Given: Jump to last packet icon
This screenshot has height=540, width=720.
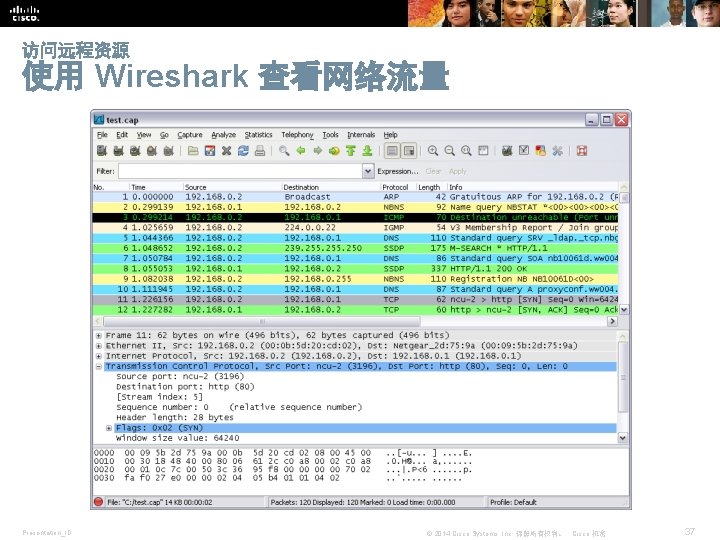Looking at the screenshot, I should 367,151.
